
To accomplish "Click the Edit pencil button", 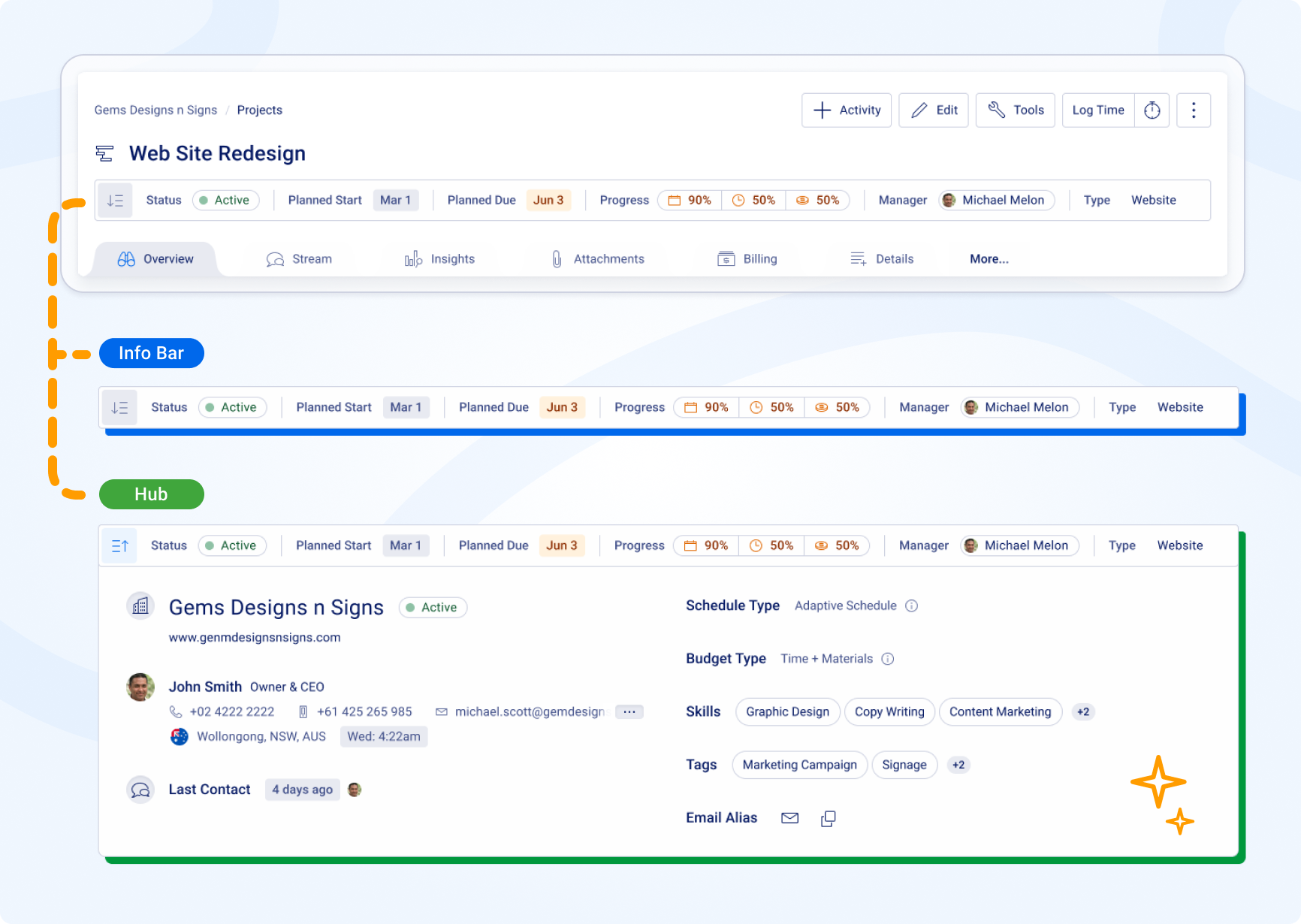I will click(934, 110).
